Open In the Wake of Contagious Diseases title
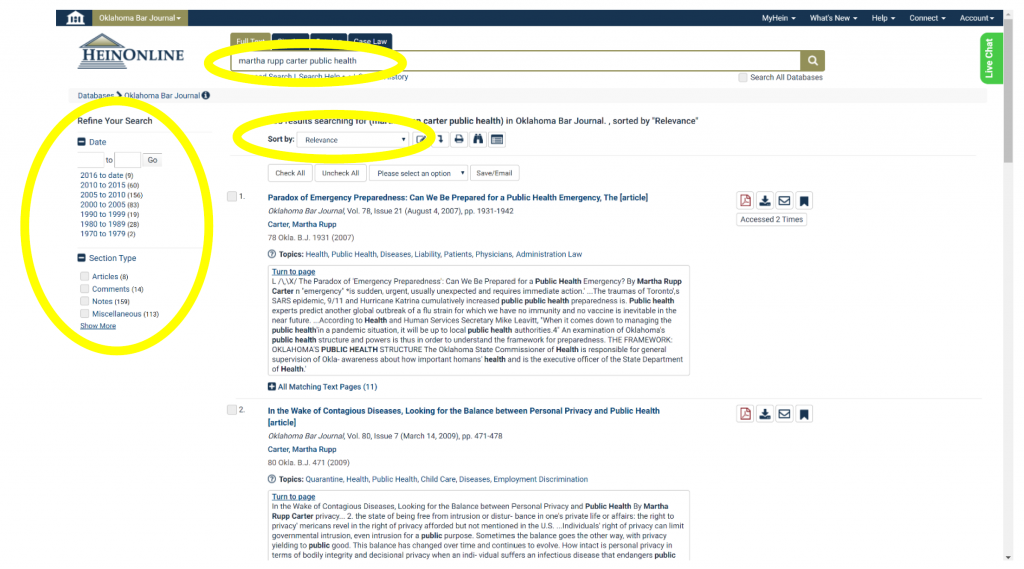1024x569 pixels. pyautogui.click(x=463, y=417)
